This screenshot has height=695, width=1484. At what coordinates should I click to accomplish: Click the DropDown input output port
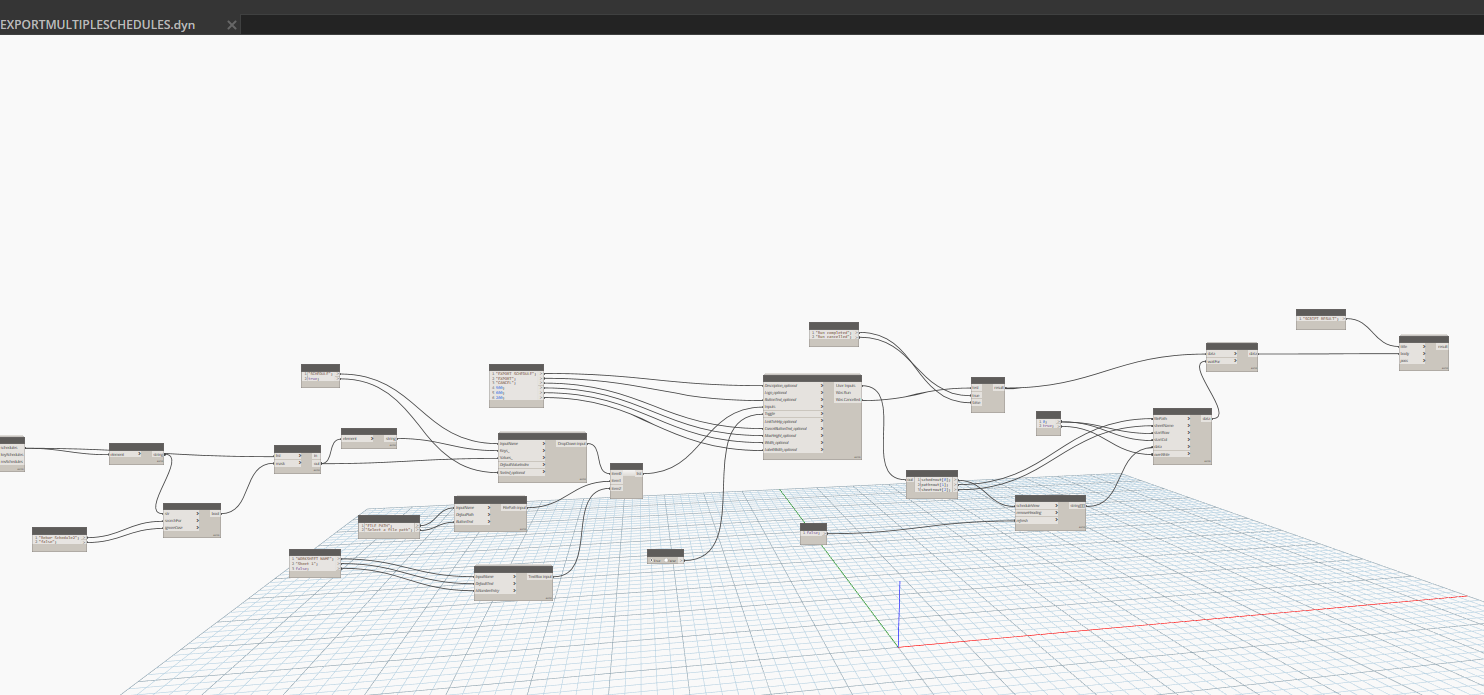coord(571,443)
